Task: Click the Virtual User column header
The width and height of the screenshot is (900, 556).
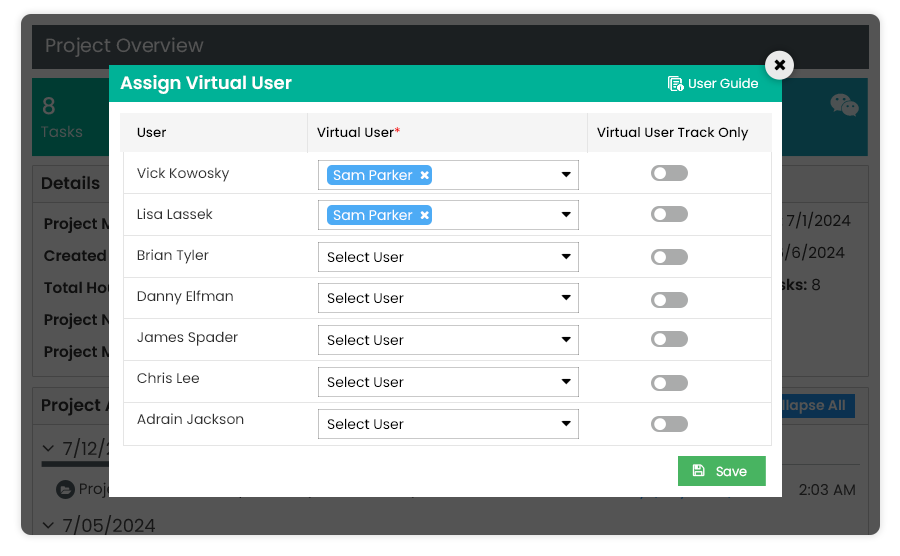Action: (358, 133)
